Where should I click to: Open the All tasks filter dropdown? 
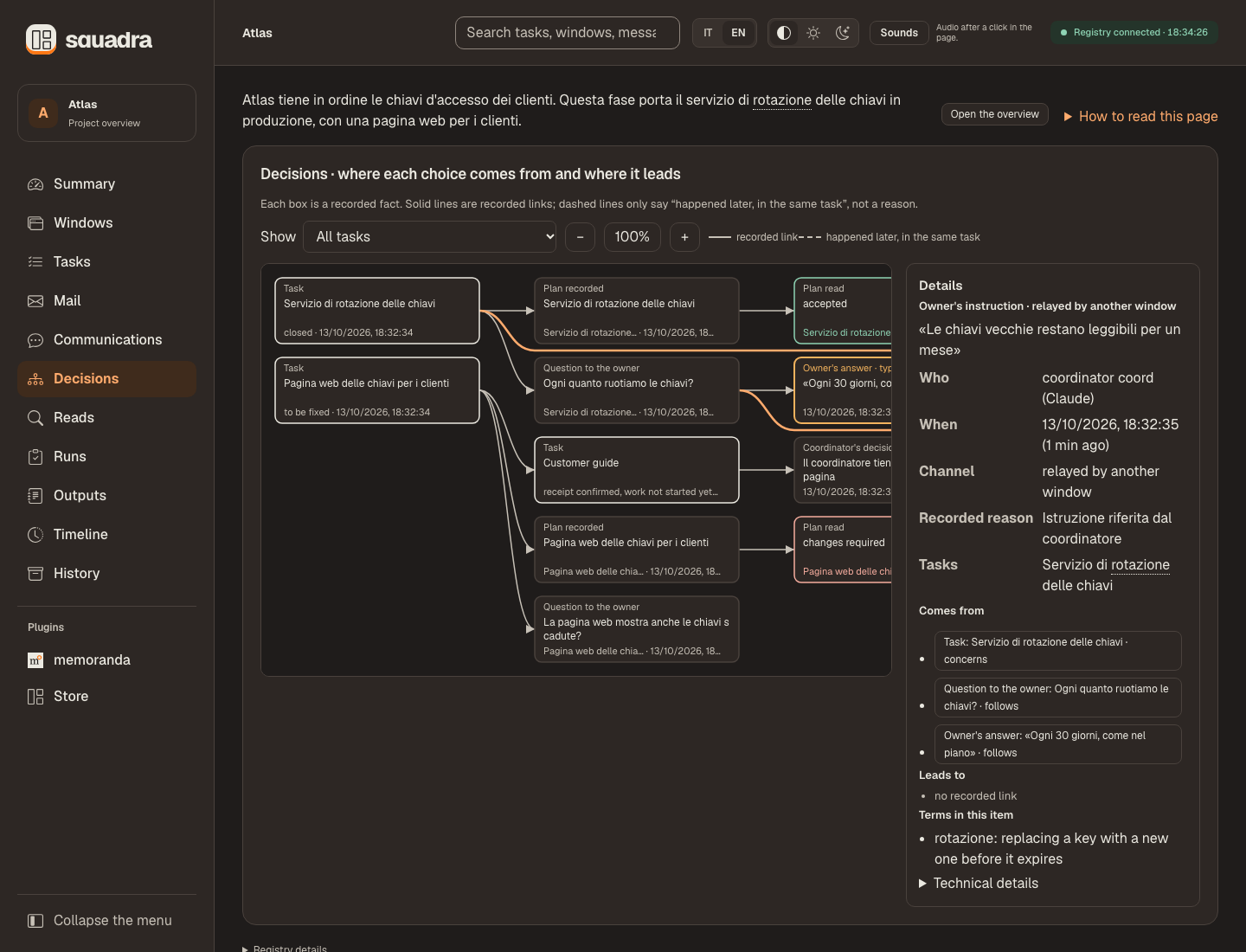click(430, 237)
